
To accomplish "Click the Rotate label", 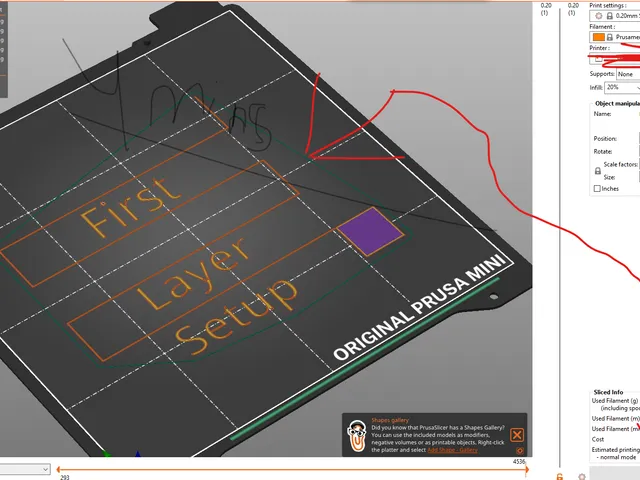I will (602, 151).
